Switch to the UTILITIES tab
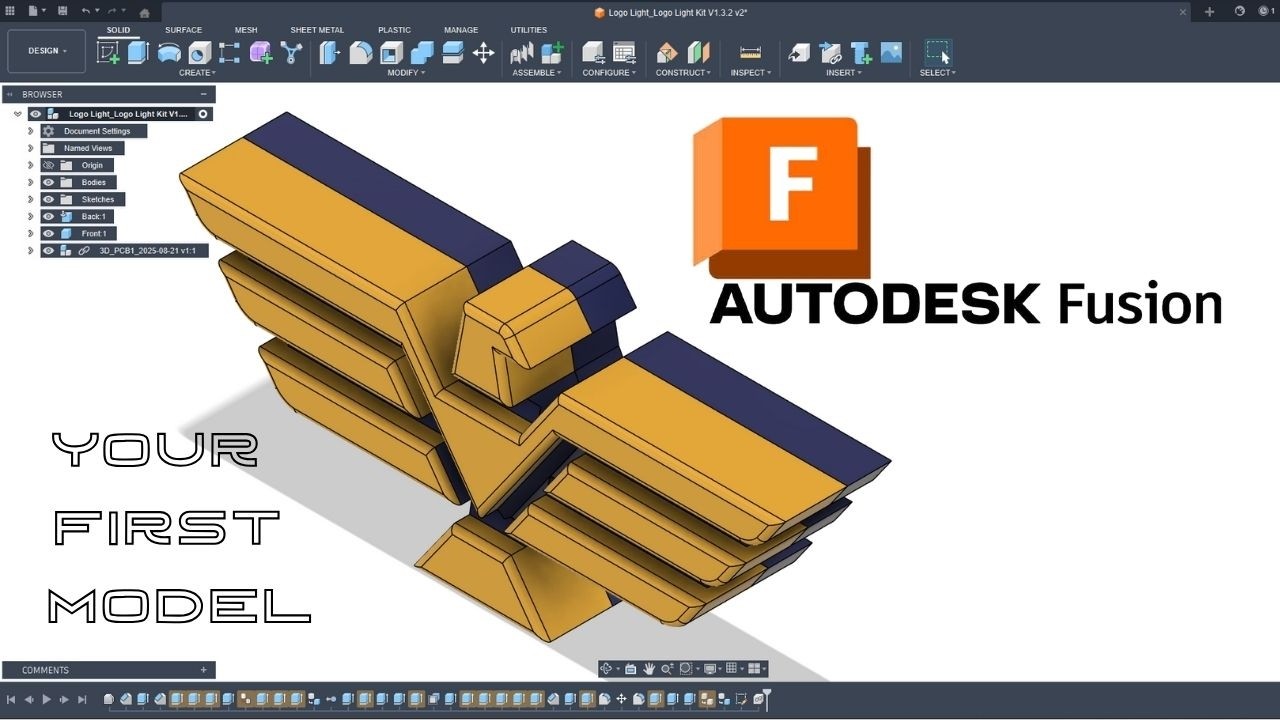 pos(529,30)
